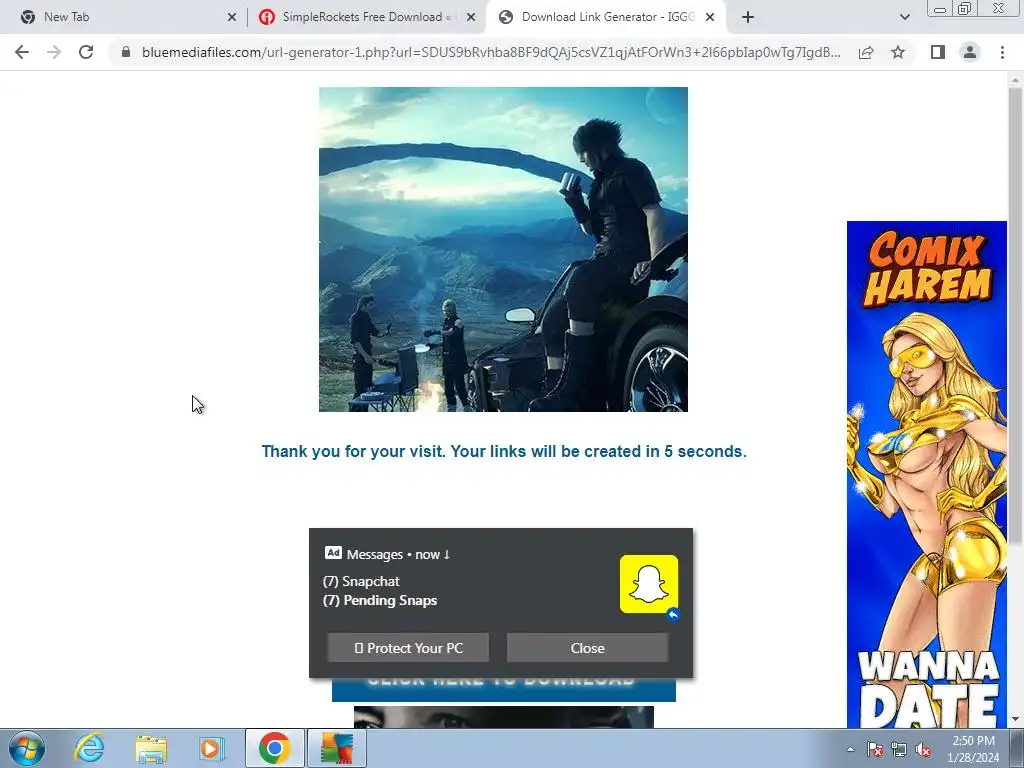This screenshot has height=768, width=1024.
Task: Open the colorful app taskbar icon
Action: (x=337, y=748)
